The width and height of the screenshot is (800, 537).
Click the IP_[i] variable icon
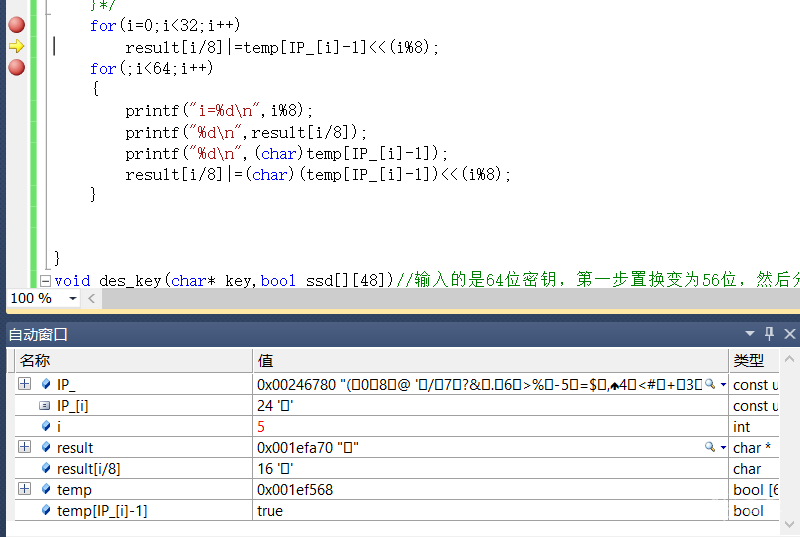[x=44, y=405]
